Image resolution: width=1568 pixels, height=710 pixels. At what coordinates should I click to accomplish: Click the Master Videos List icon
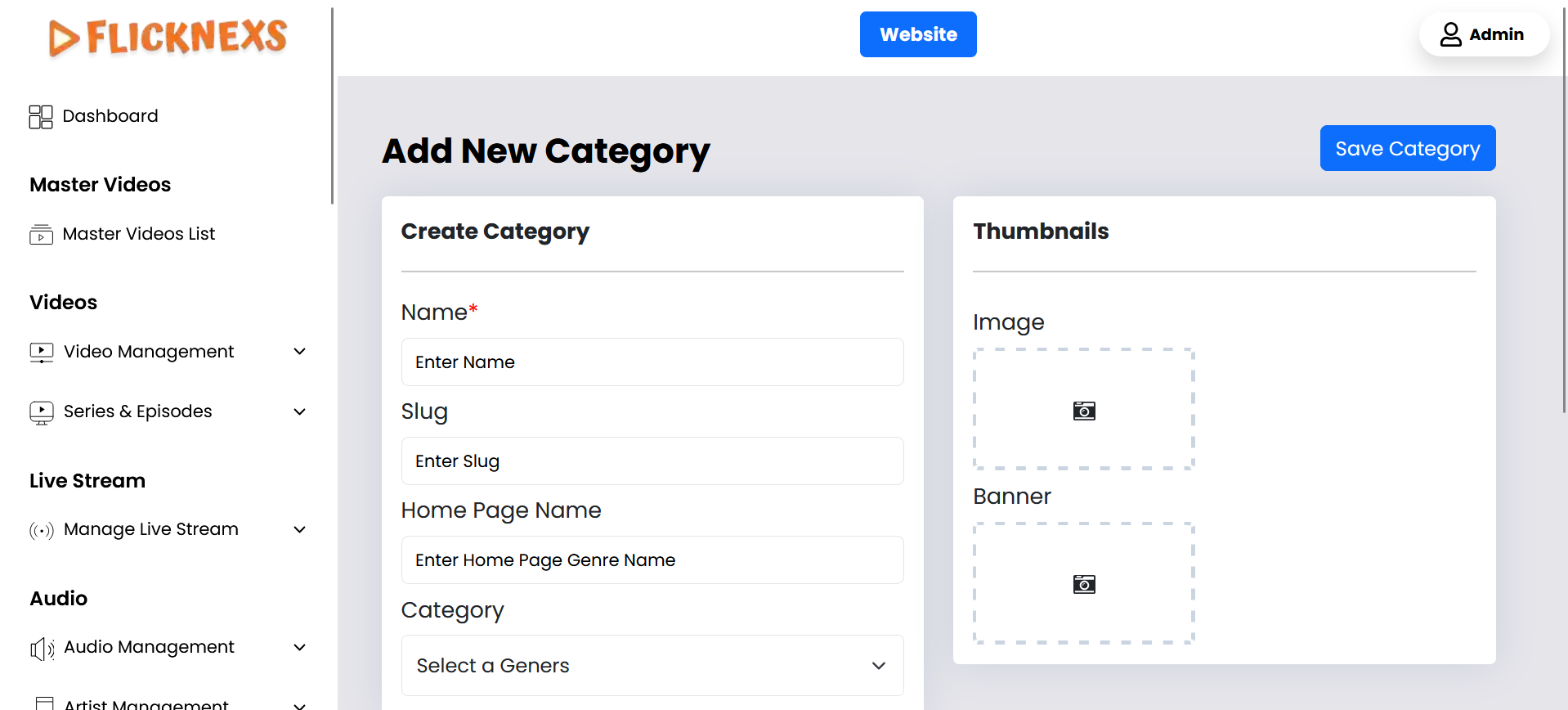(x=41, y=235)
